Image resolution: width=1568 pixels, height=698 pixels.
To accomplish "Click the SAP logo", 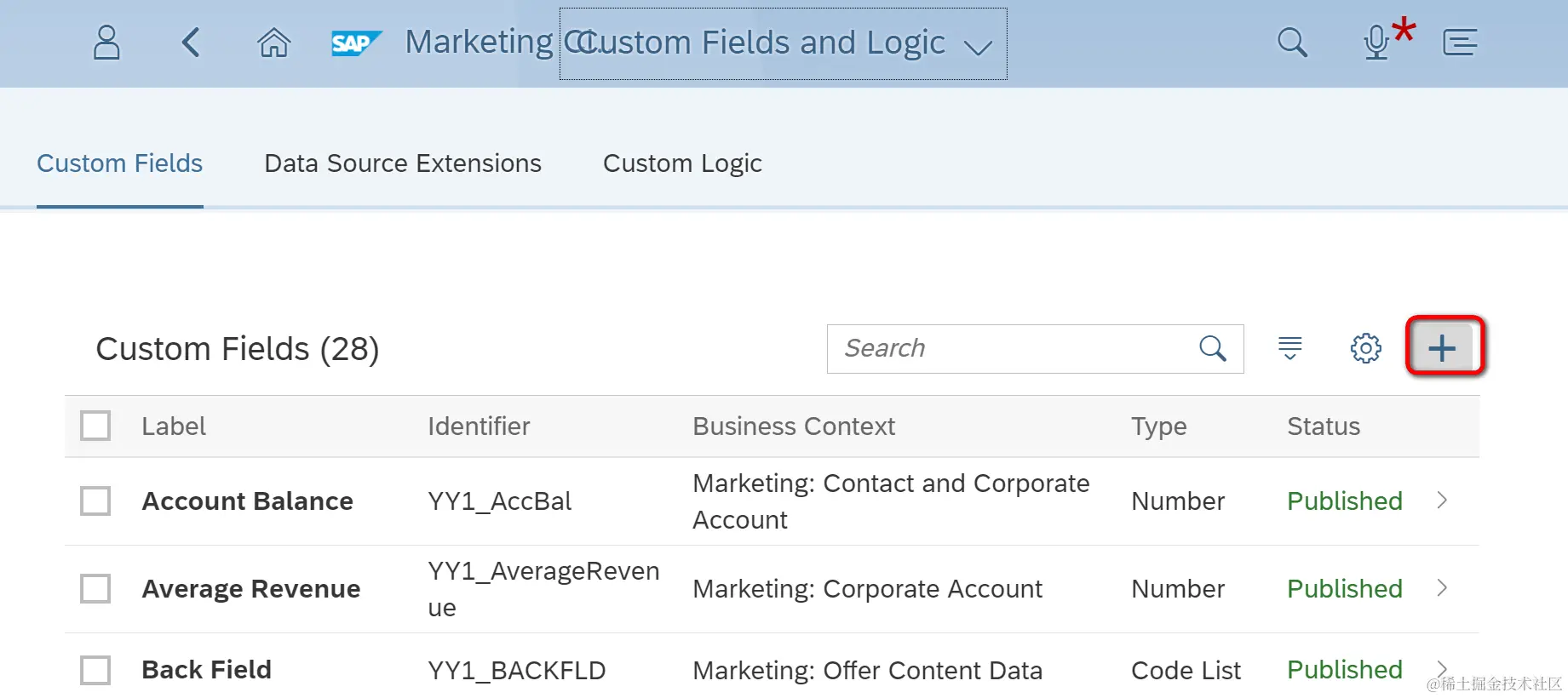I will (355, 43).
